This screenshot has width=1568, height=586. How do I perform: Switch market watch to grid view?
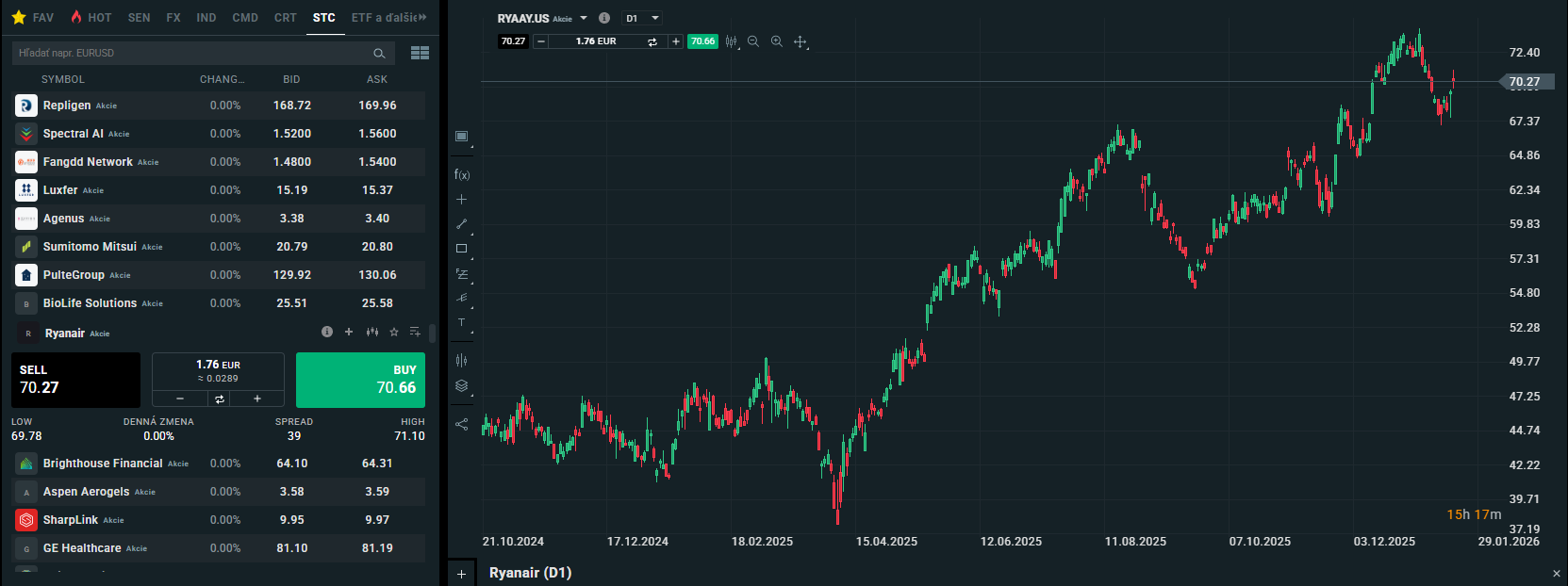(x=420, y=53)
